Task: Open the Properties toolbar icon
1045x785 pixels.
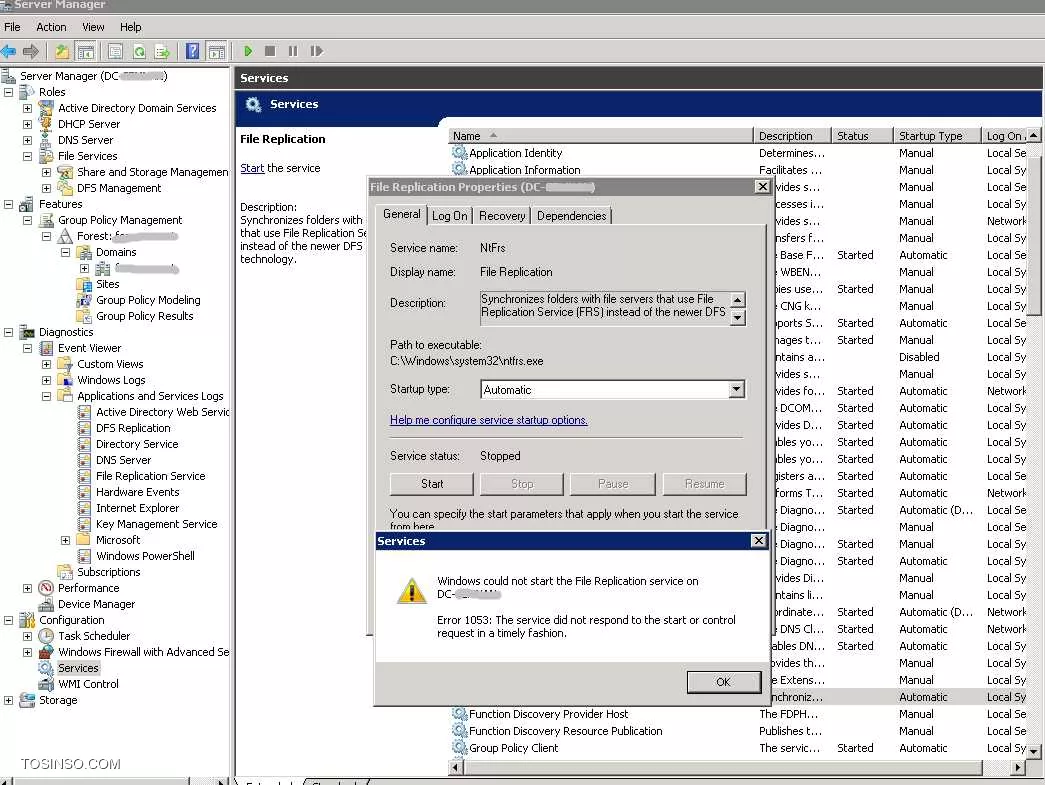Action: pyautogui.click(x=115, y=51)
